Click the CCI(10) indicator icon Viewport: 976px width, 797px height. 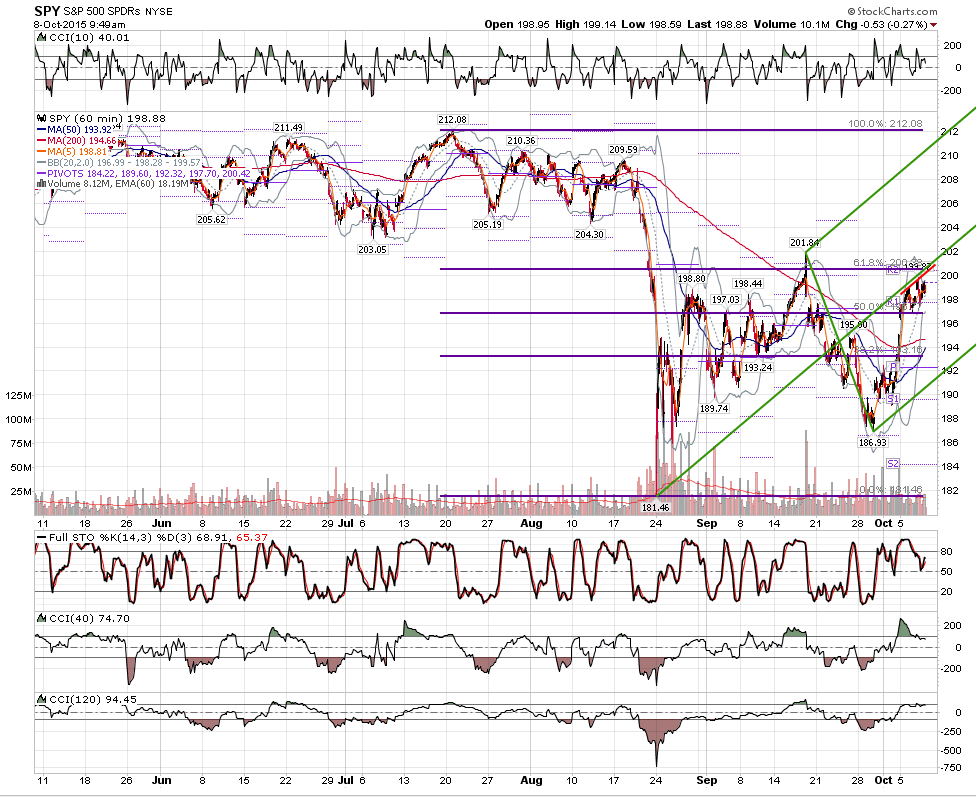(x=41, y=37)
